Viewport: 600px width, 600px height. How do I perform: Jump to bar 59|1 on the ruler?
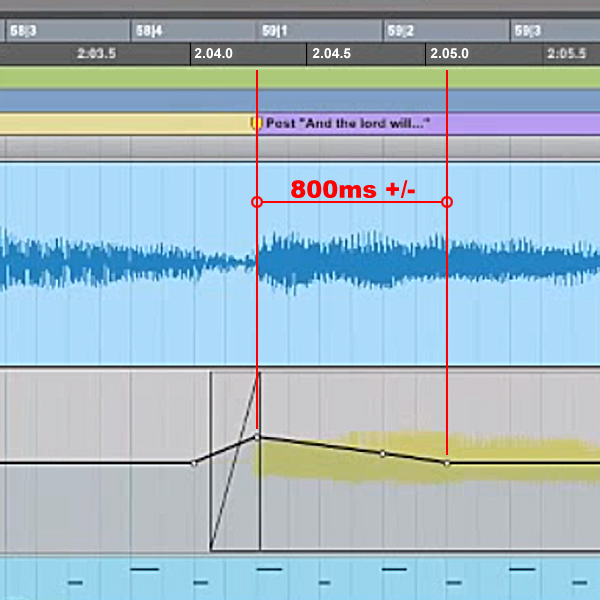pos(276,31)
